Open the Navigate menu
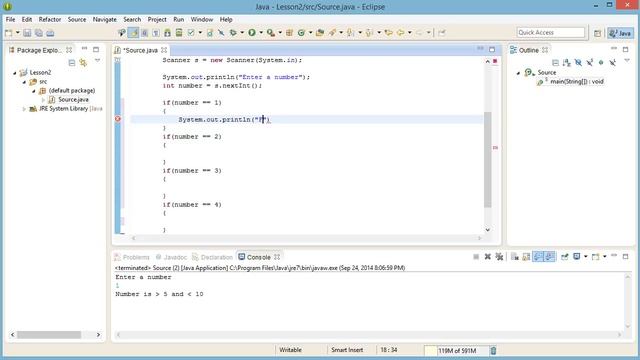Image resolution: width=640 pixels, height=360 pixels. (x=104, y=19)
